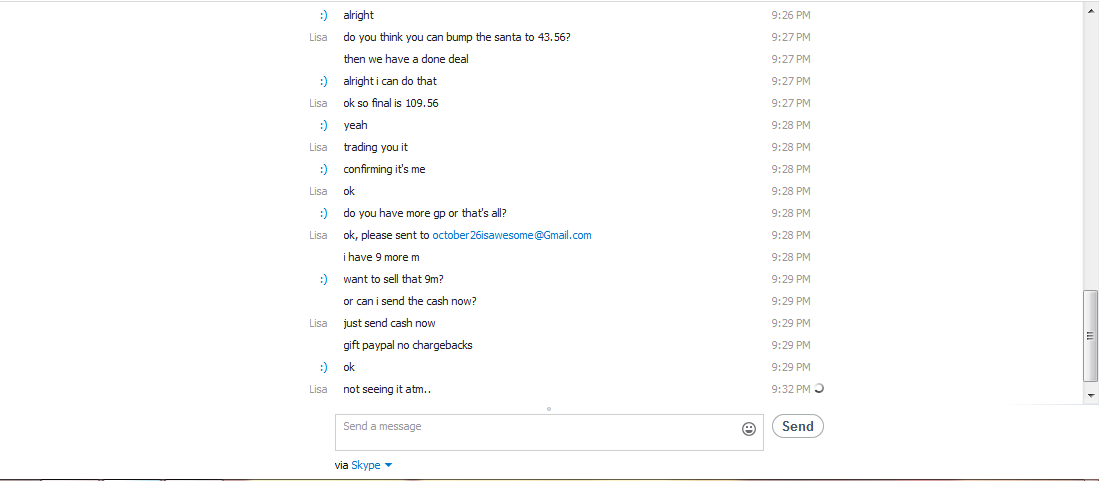
Task: Click the smiley sender icon beside "want to sell that 9m?"
Action: (323, 279)
